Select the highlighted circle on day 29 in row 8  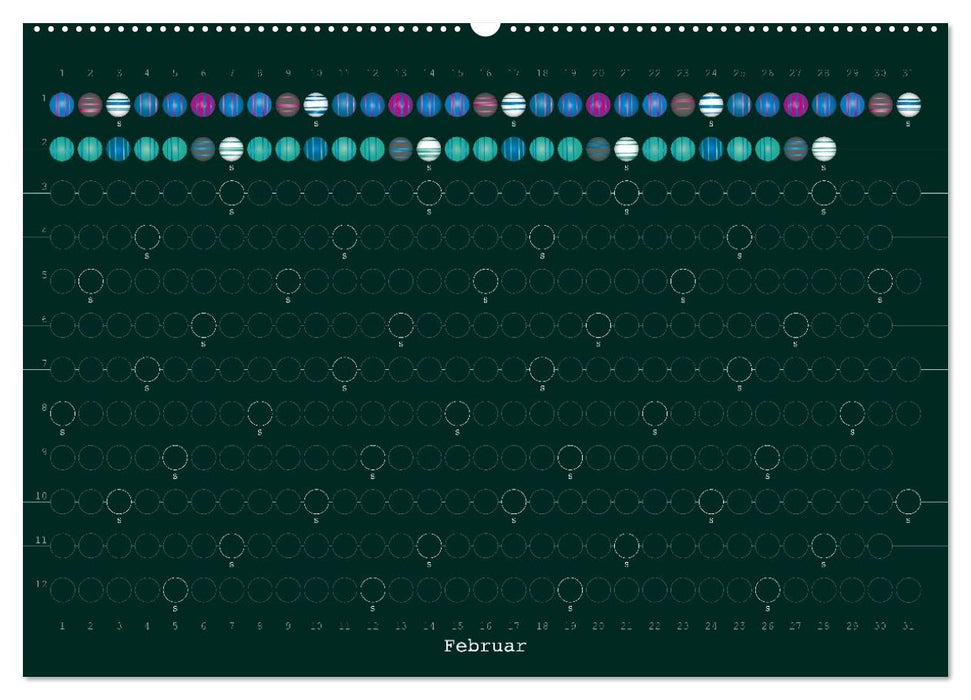(852, 414)
